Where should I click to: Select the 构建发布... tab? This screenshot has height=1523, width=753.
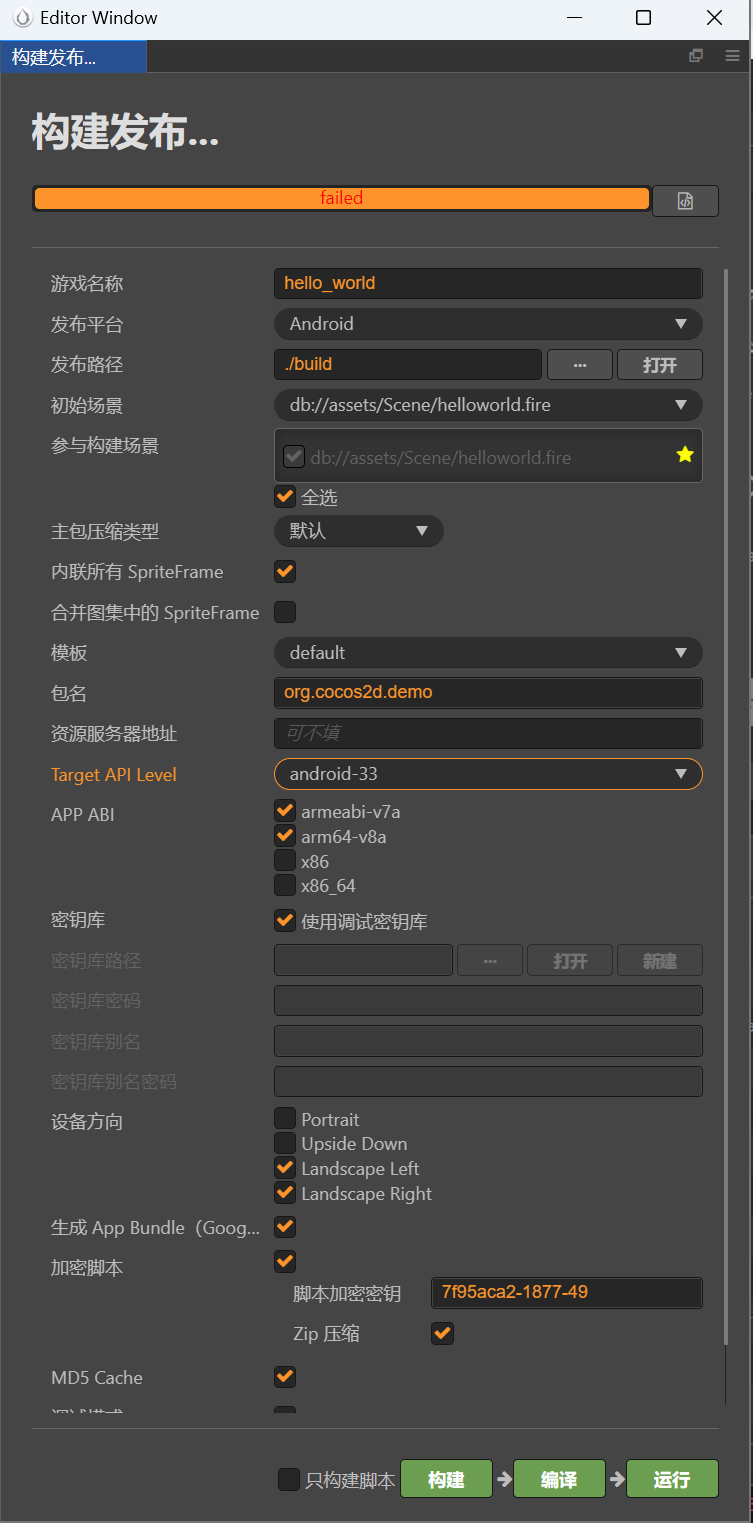tap(73, 57)
